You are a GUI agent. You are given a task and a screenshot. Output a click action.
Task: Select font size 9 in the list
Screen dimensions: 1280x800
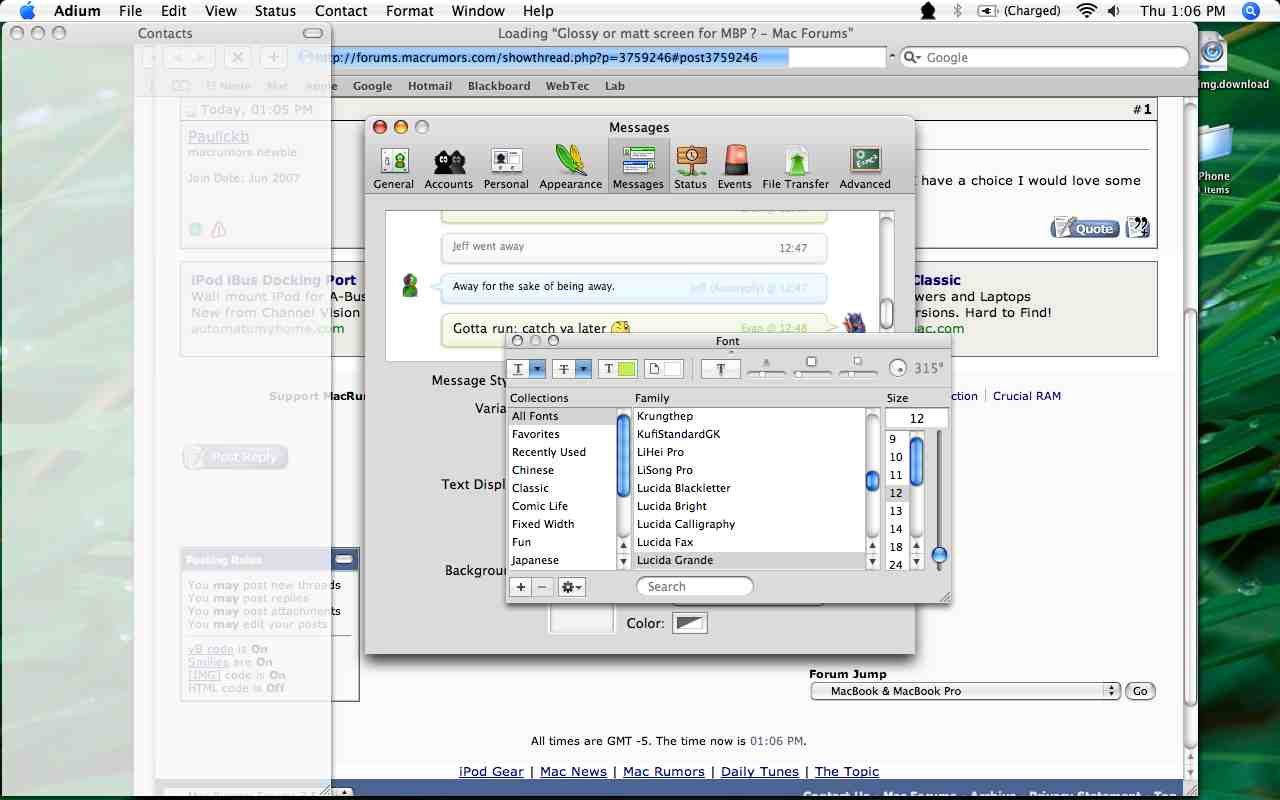click(x=897, y=439)
